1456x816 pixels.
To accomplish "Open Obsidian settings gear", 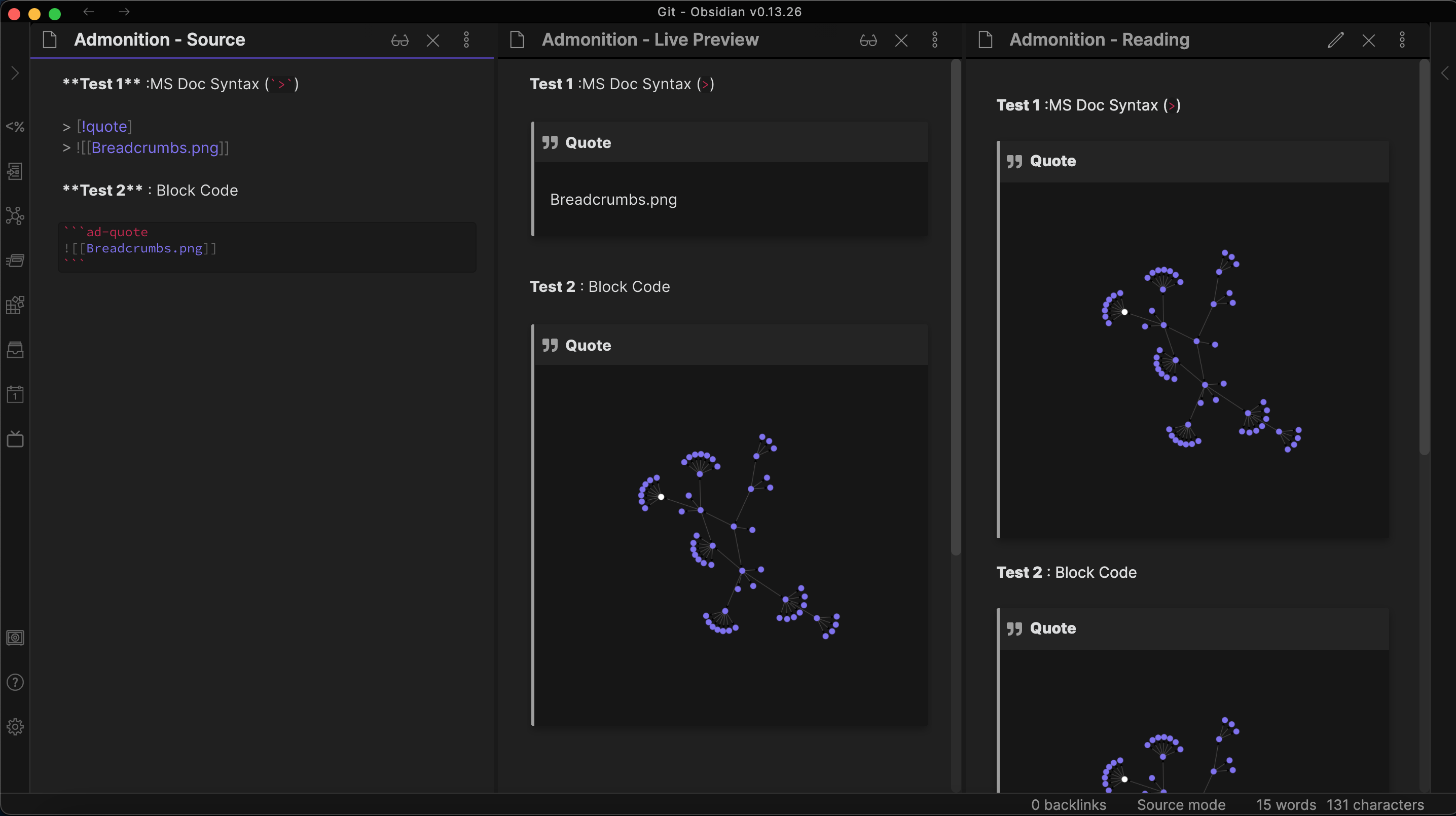I will (15, 727).
